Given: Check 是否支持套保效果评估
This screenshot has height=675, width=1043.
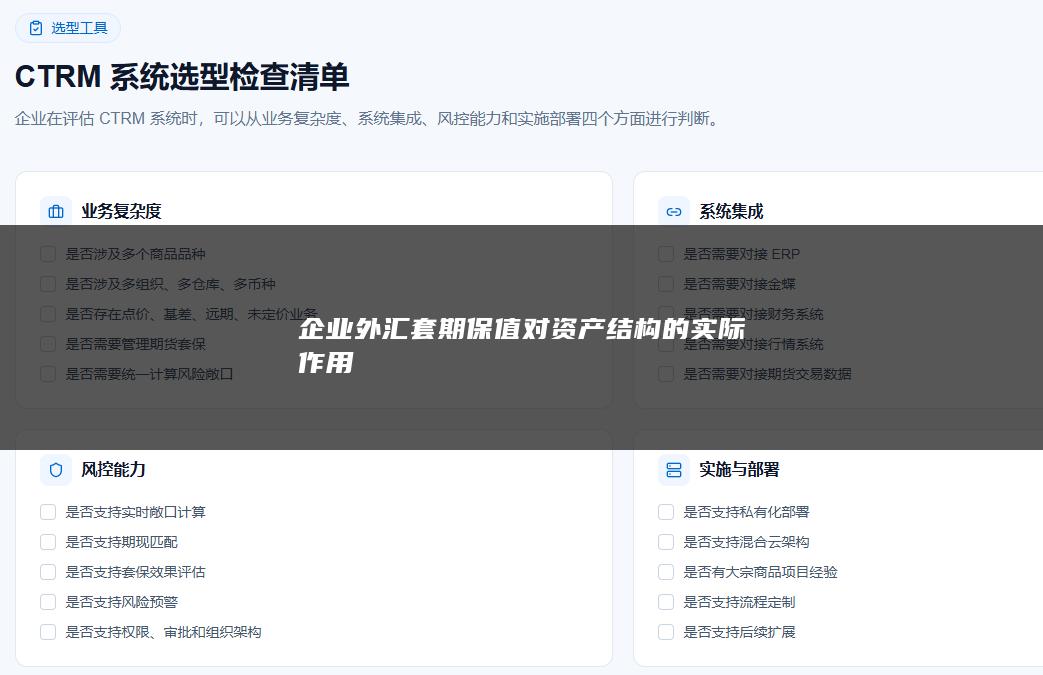Looking at the screenshot, I should 48,572.
